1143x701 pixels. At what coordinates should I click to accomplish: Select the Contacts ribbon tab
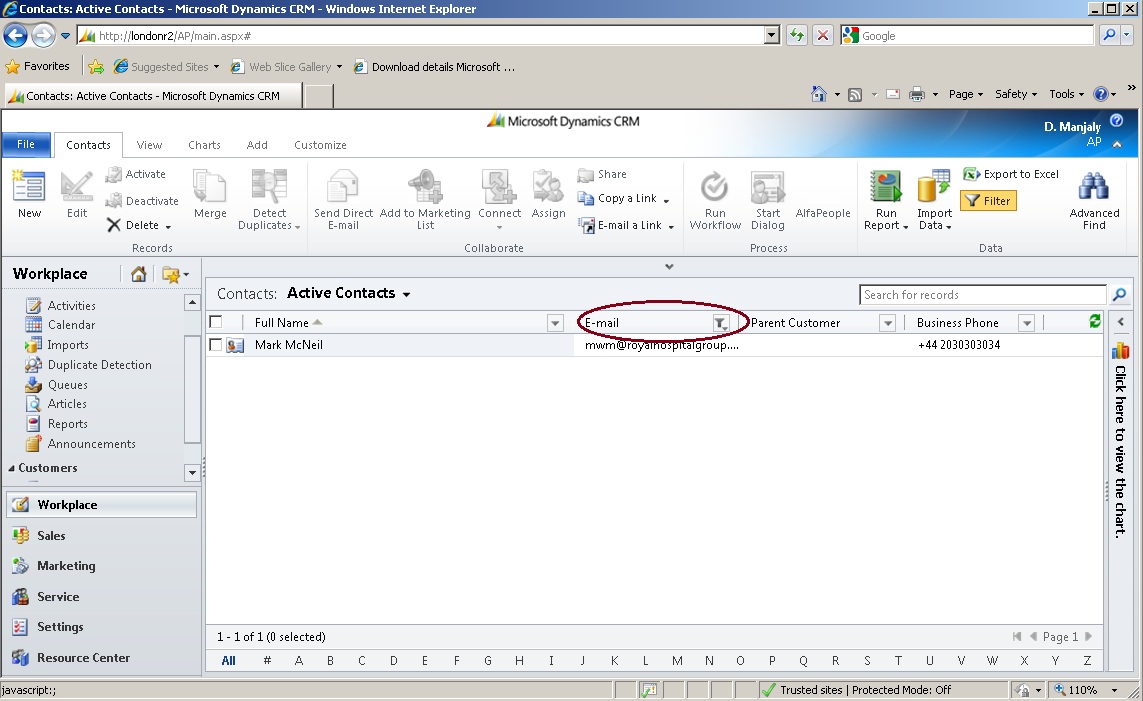[88, 145]
